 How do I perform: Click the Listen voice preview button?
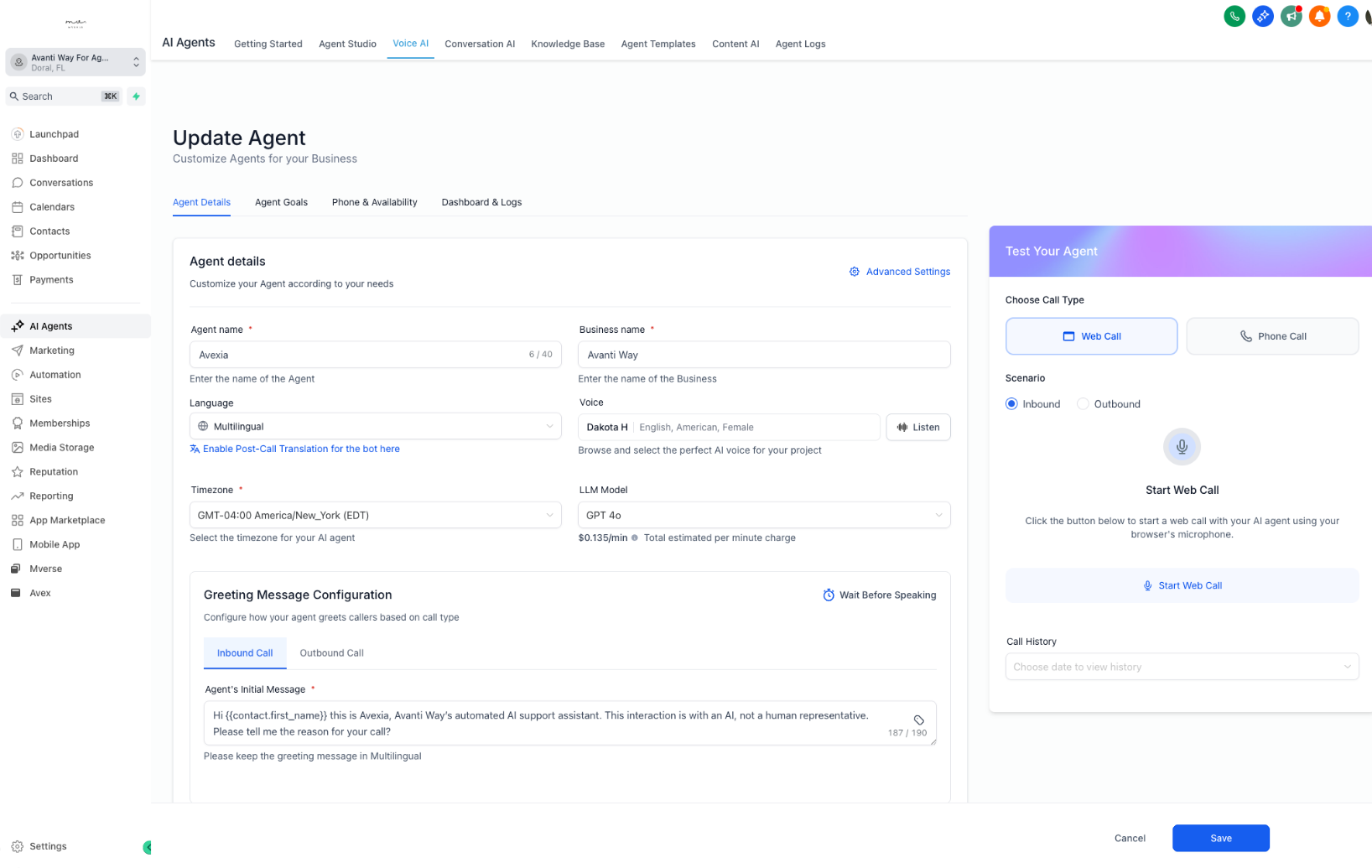tap(918, 428)
